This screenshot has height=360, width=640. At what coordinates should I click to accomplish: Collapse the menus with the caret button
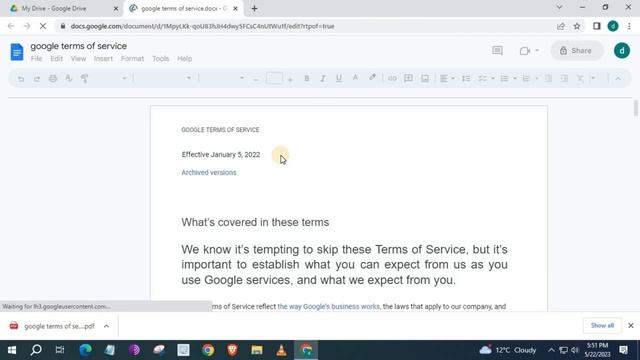coord(618,78)
